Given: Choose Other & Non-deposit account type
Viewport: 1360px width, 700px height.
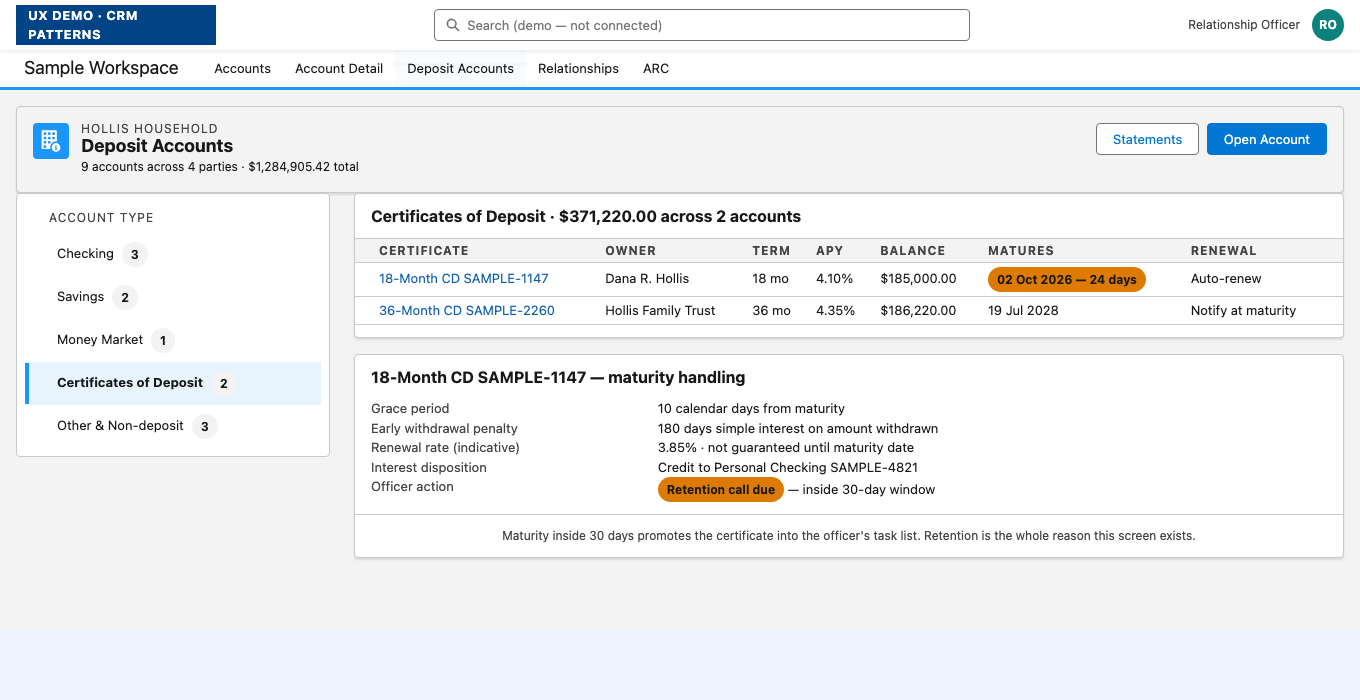Looking at the screenshot, I should point(173,426).
